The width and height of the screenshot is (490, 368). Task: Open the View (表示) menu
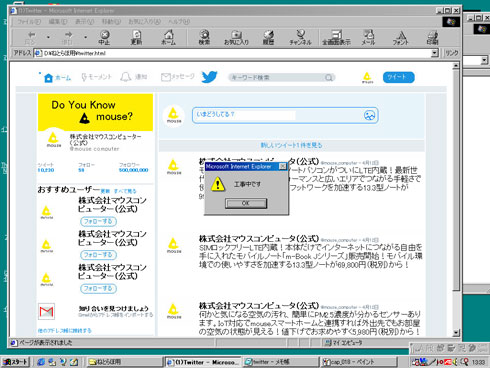[x=84, y=22]
